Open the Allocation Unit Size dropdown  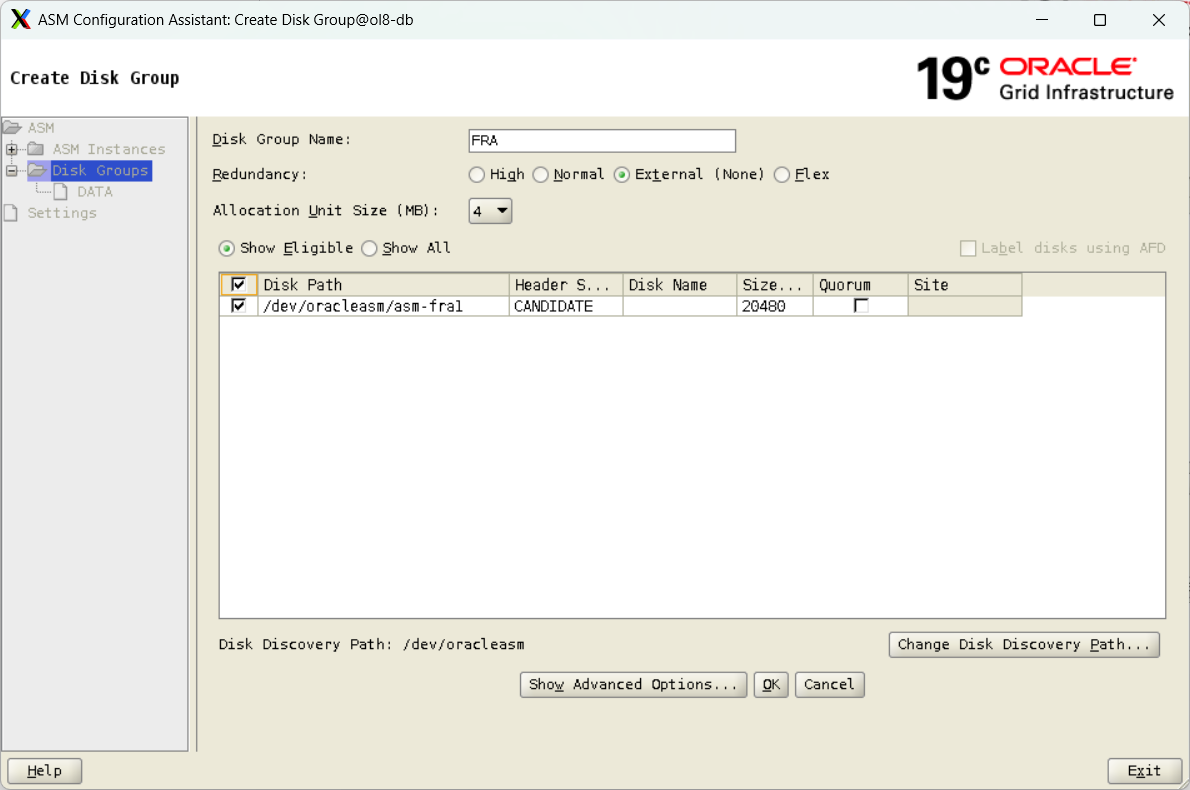point(490,211)
